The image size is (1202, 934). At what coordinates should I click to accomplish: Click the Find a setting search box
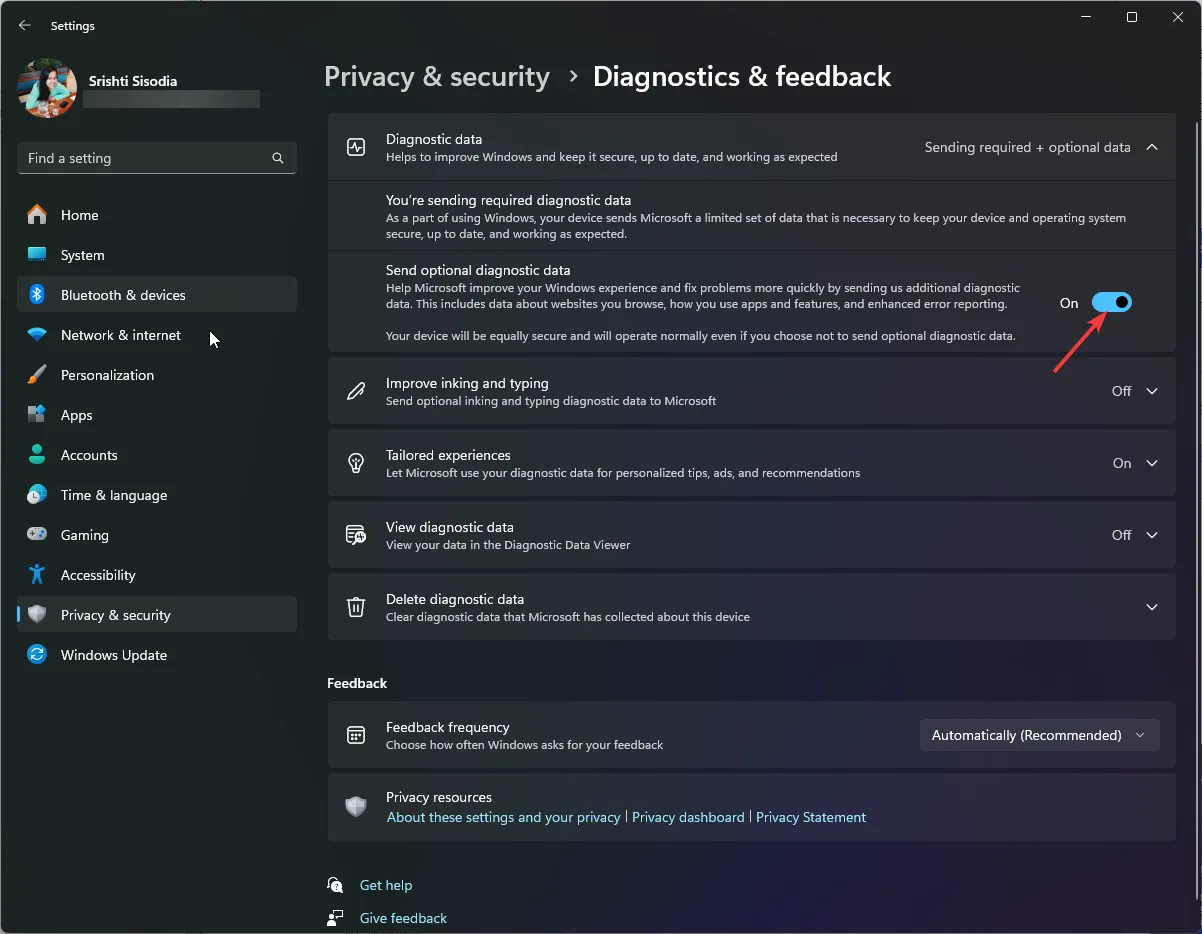157,158
